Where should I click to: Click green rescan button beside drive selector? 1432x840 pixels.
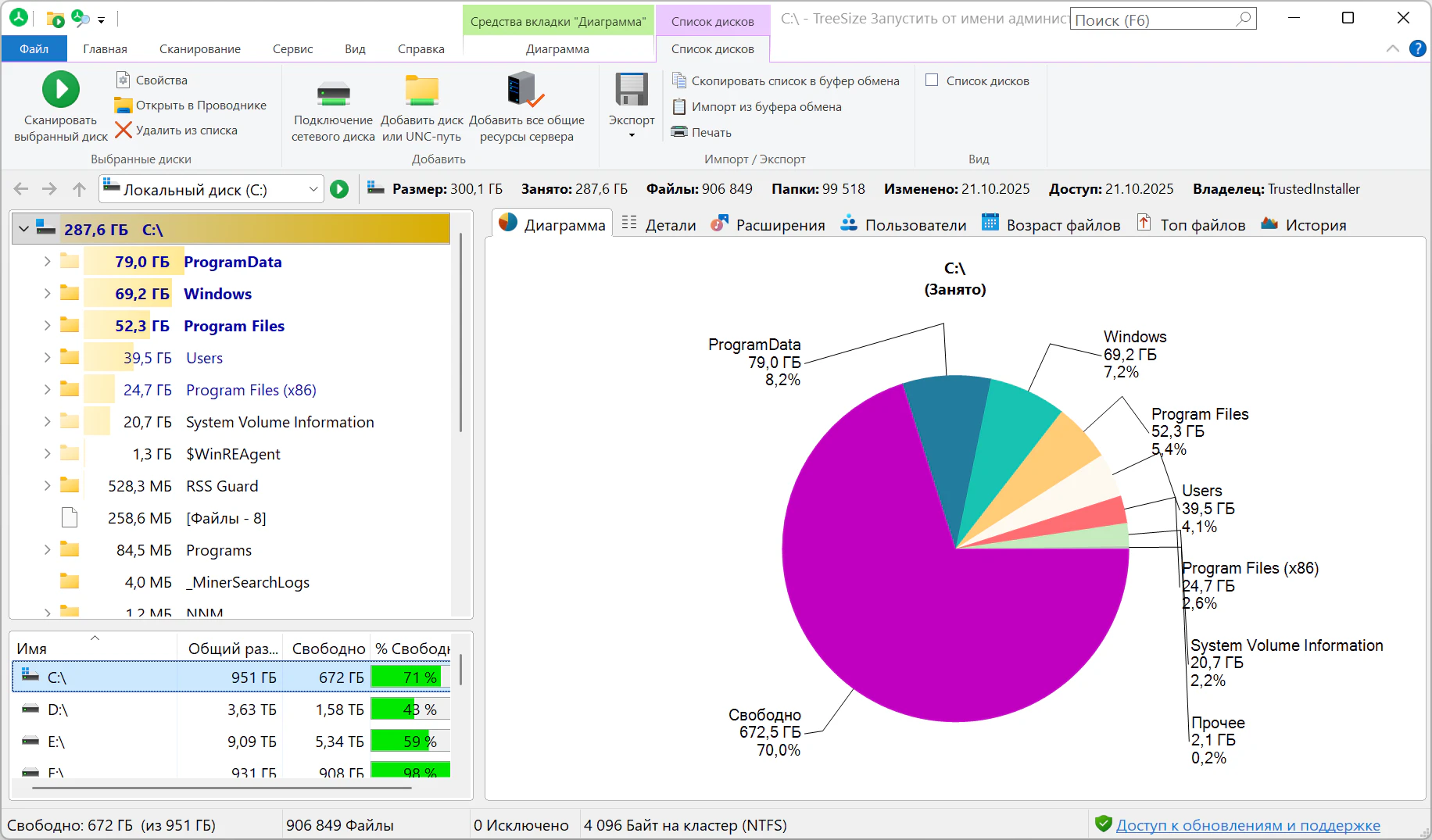click(339, 189)
